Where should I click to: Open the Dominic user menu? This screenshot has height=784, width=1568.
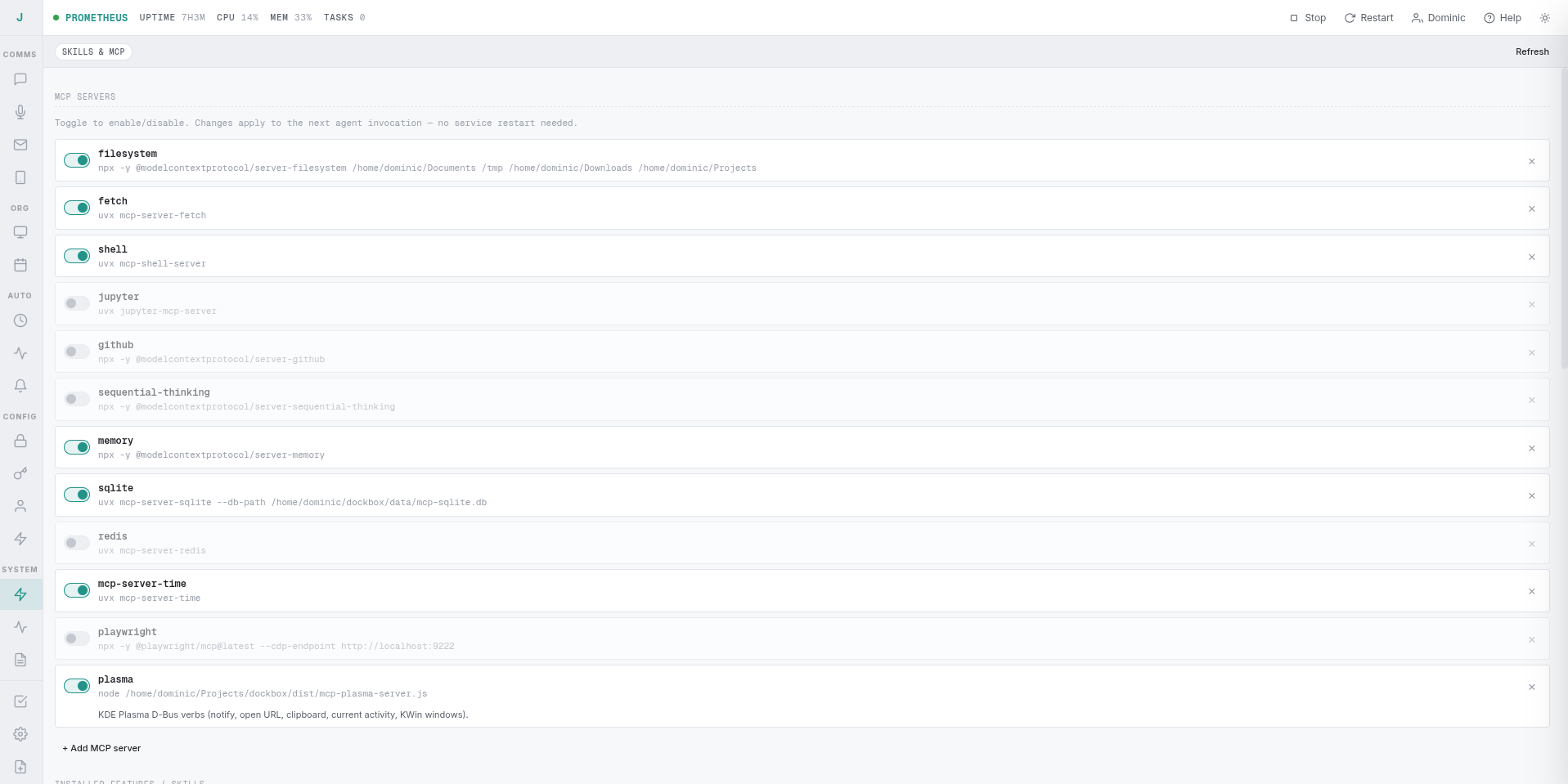pyautogui.click(x=1438, y=18)
